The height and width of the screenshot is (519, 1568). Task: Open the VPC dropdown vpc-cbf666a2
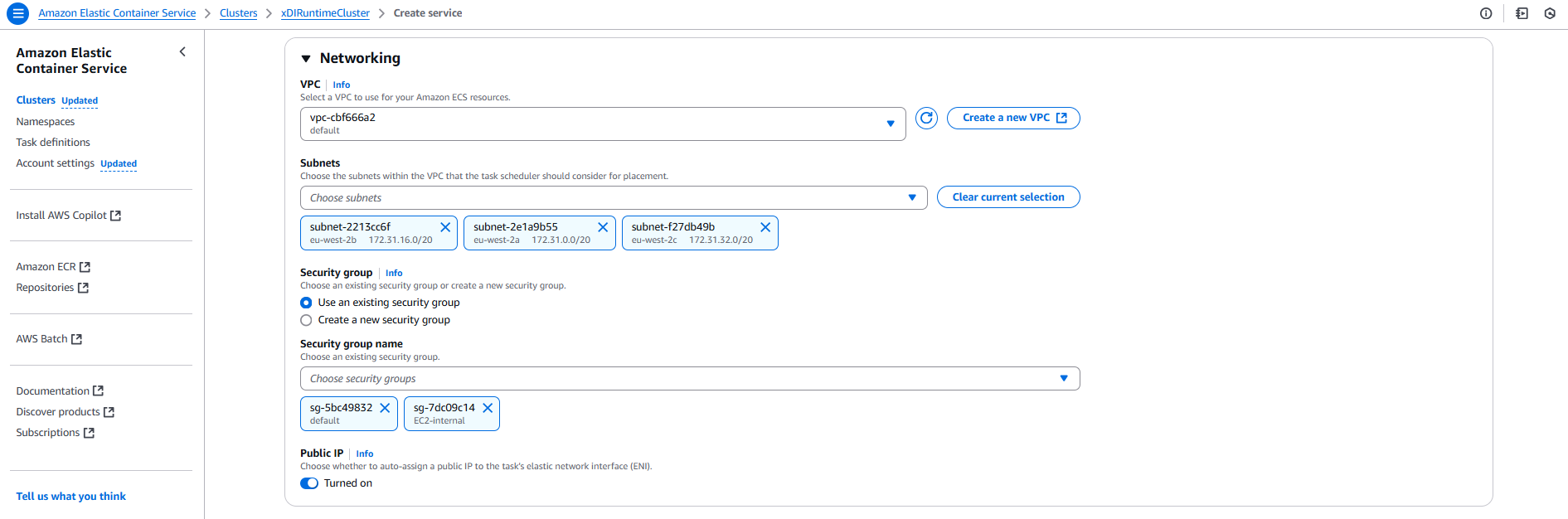click(x=603, y=124)
